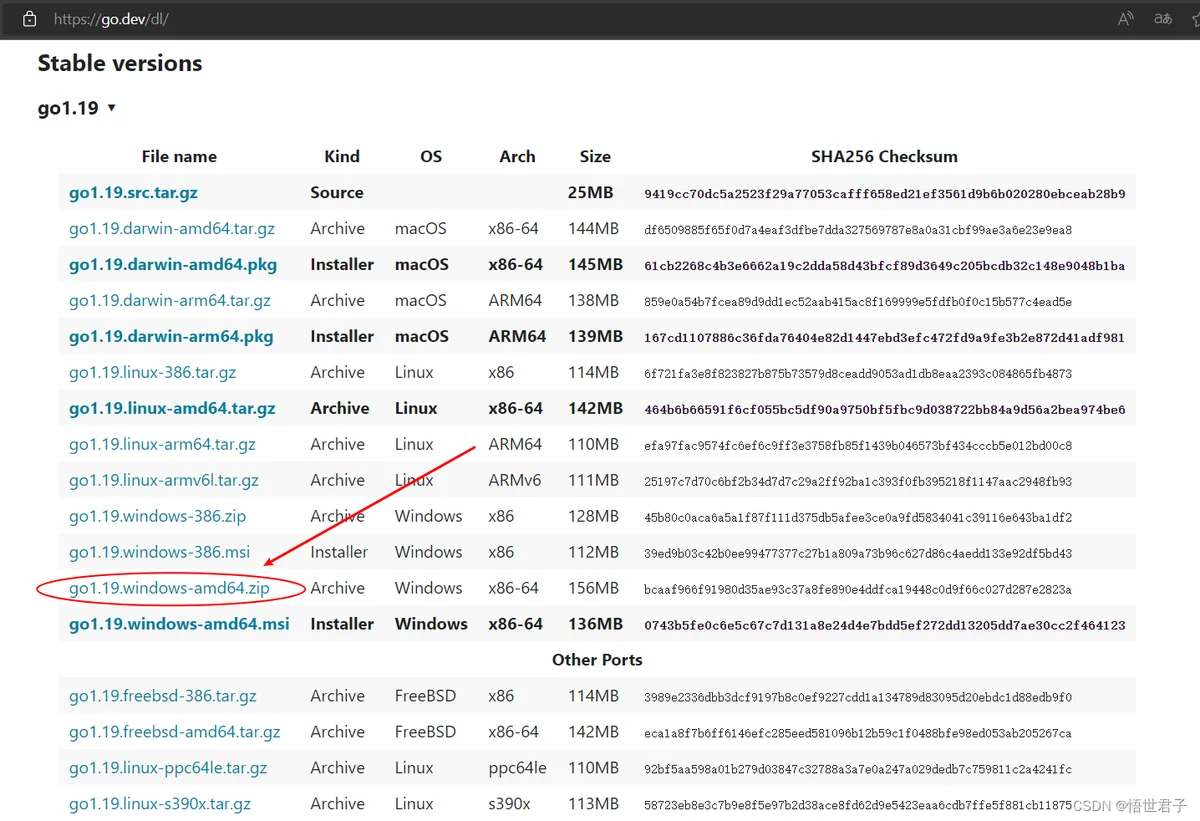Viewport: 1200px width, 821px height.
Task: Click go1.19.freebsd-amd64.tar.gz link
Action: coord(175,733)
